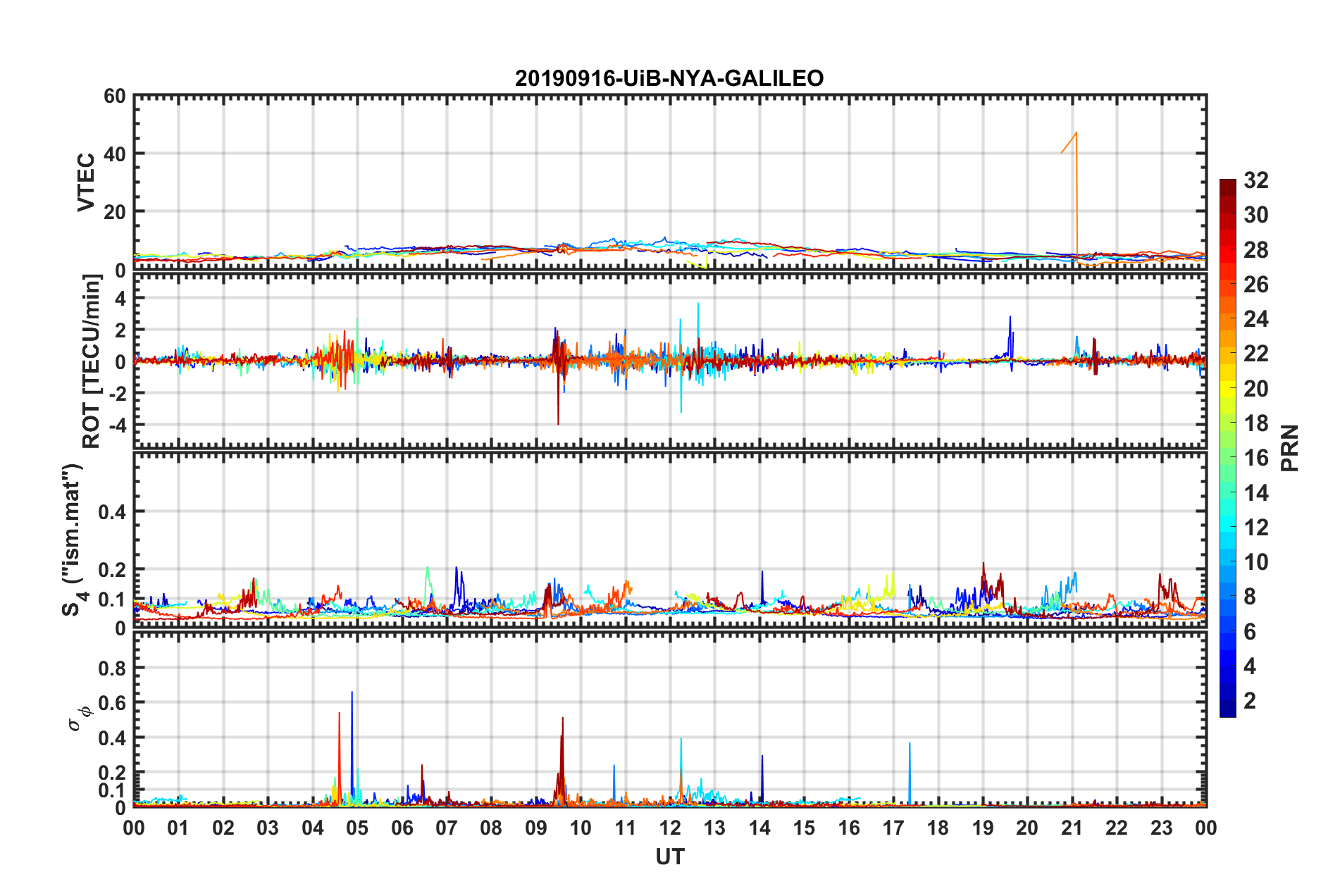Viewport: 1340px width, 896px height.
Task: Click colorbar tick label 26
Action: pyautogui.click(x=1256, y=285)
